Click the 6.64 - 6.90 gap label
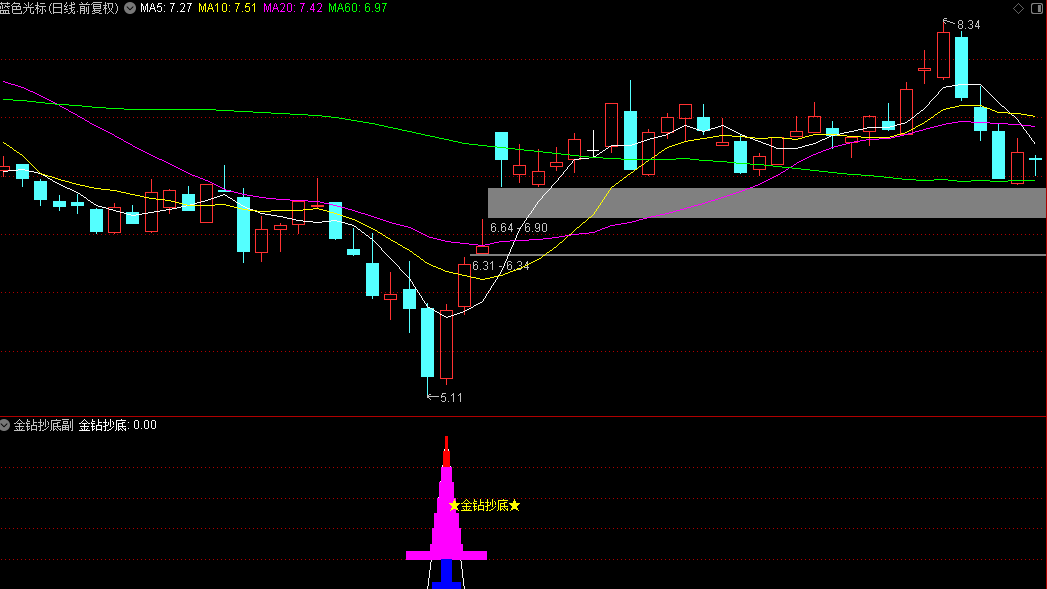The width and height of the screenshot is (1047, 589). coord(519,228)
